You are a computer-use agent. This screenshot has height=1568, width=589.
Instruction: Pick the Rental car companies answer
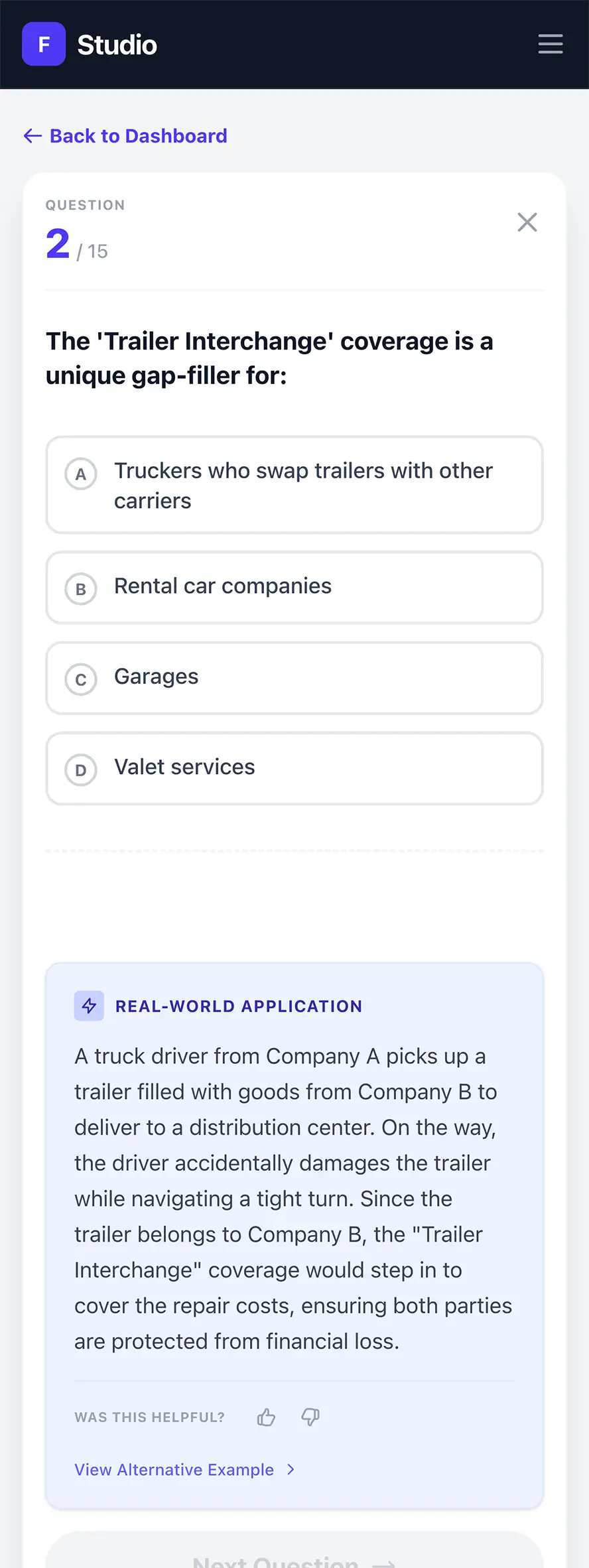pos(223,586)
